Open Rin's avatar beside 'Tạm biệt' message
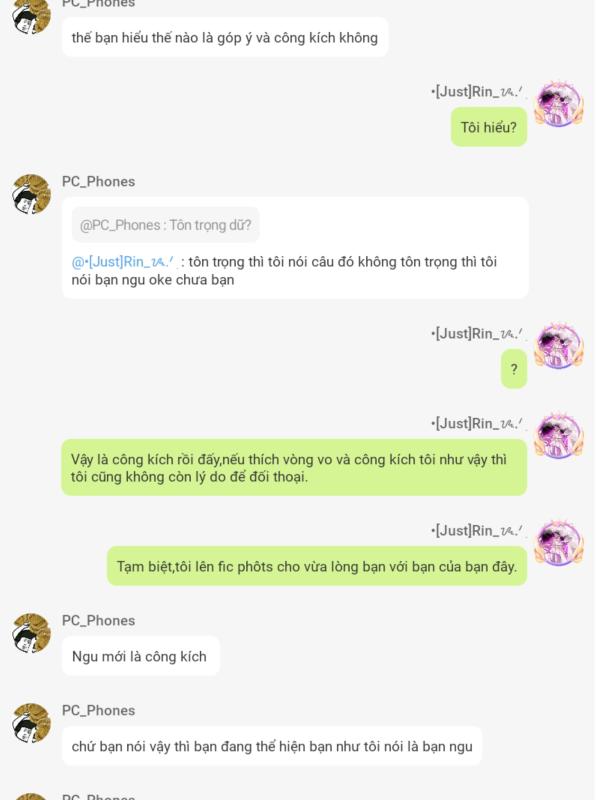 click(559, 543)
